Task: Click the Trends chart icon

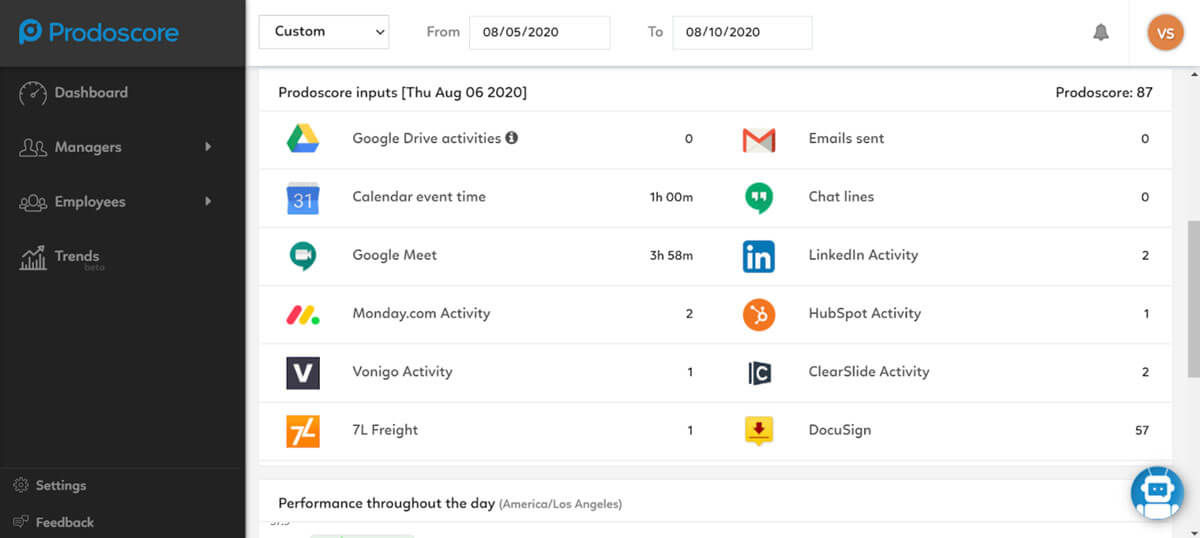Action: (x=33, y=257)
